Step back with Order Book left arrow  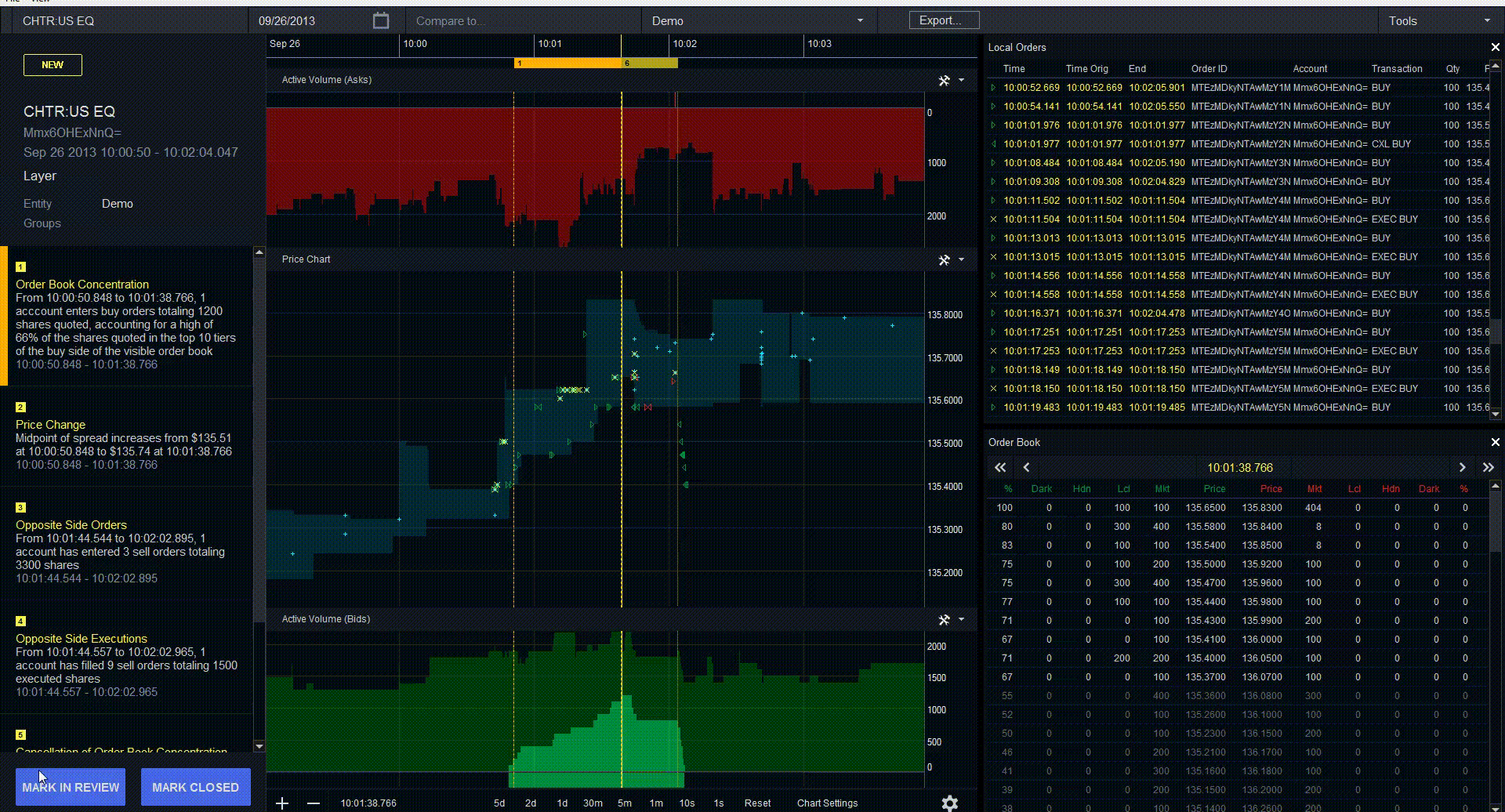(x=1027, y=467)
